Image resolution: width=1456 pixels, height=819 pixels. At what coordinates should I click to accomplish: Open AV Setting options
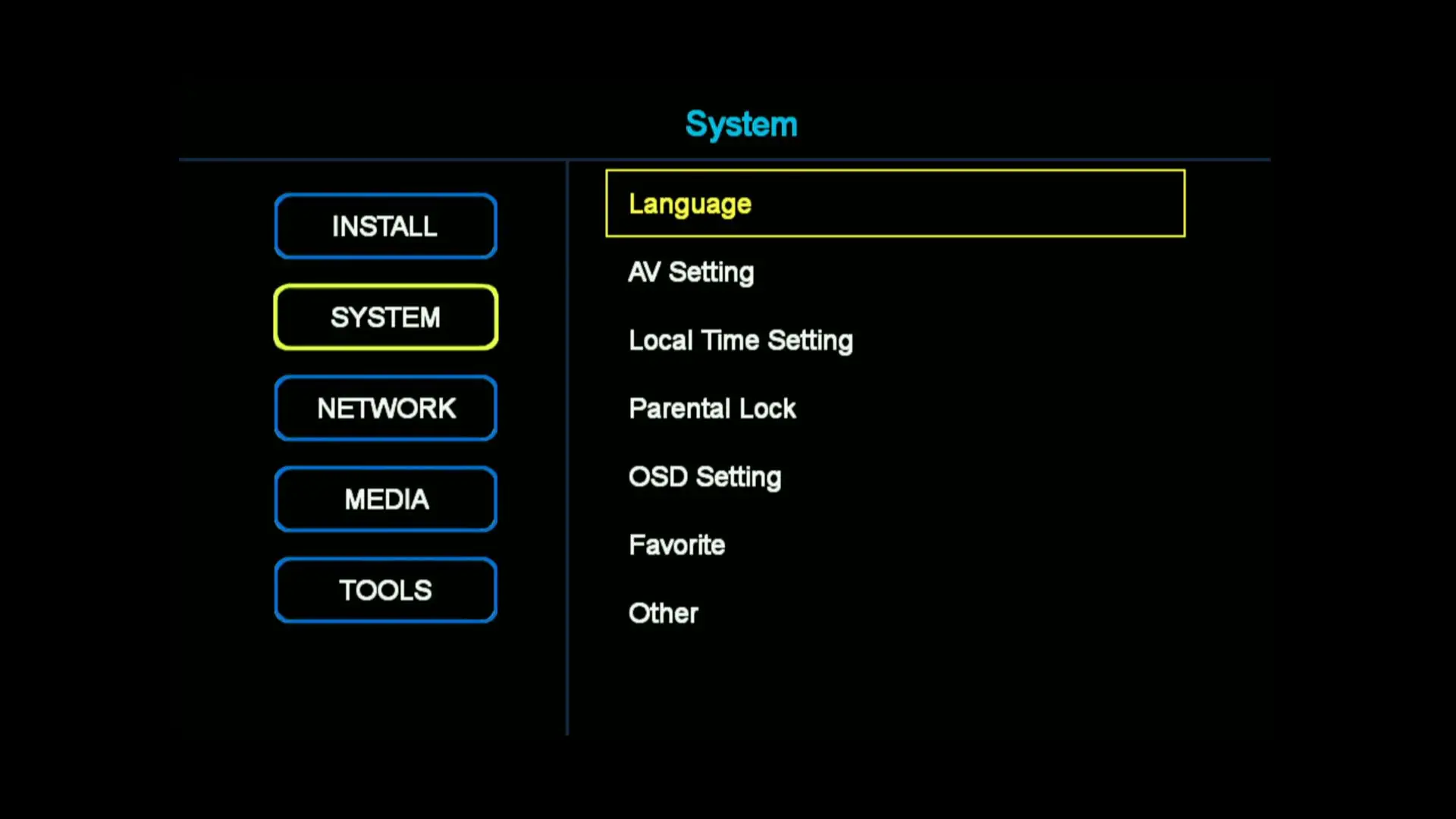click(690, 271)
